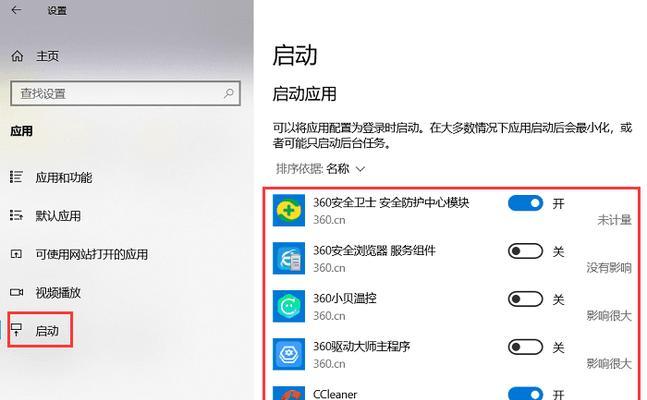Enable 360驱动大师主程序 startup toggle
Screen dimensions: 647x400
(525, 347)
